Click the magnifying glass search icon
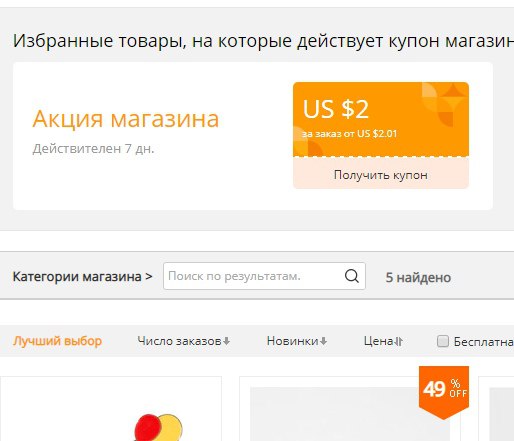 coord(352,276)
